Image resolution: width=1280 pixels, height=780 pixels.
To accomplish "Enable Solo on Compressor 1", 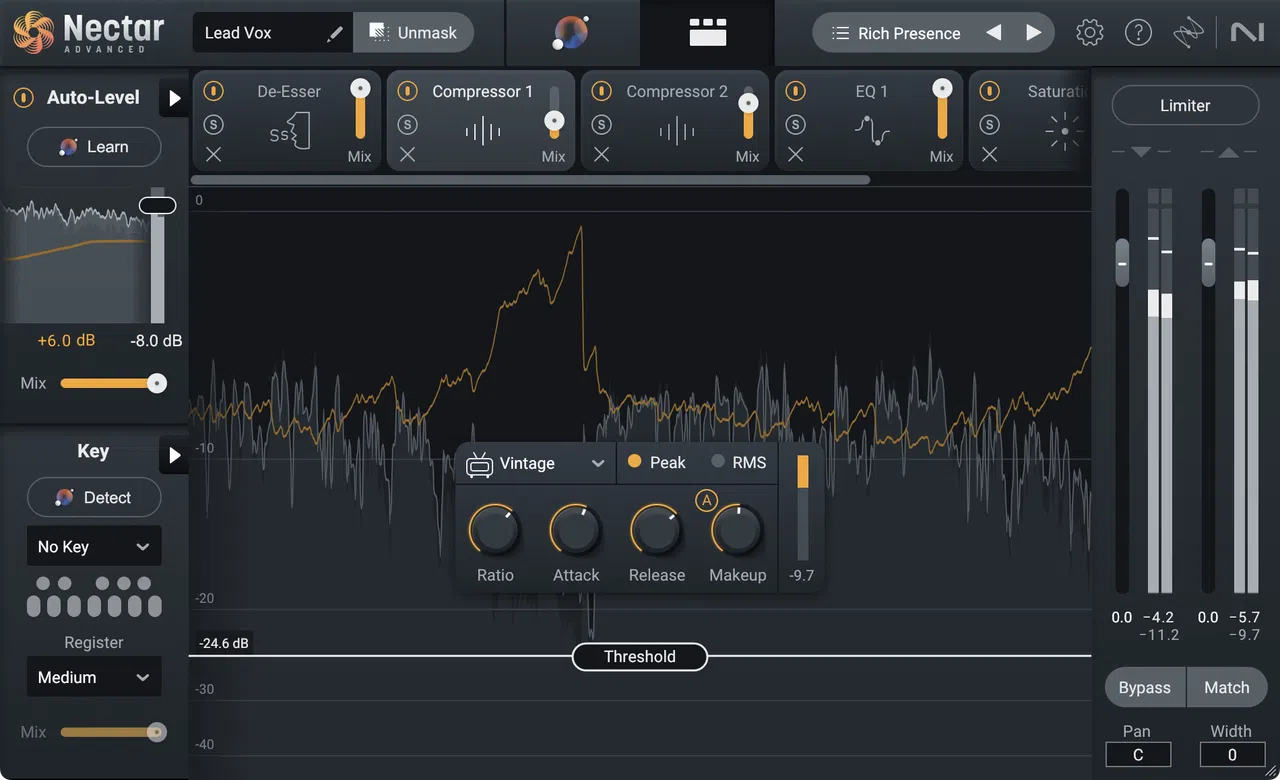I will point(407,123).
